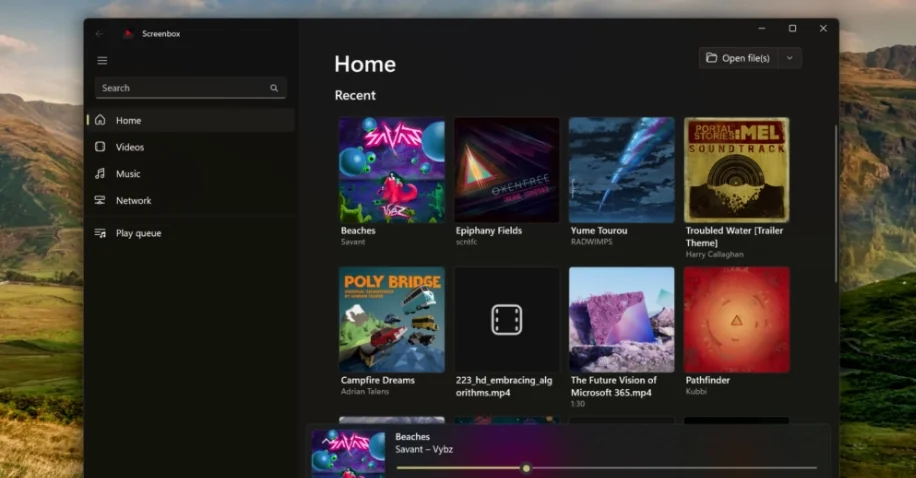Click the Adrian Talens artist label
This screenshot has width=916, height=478.
click(365, 392)
